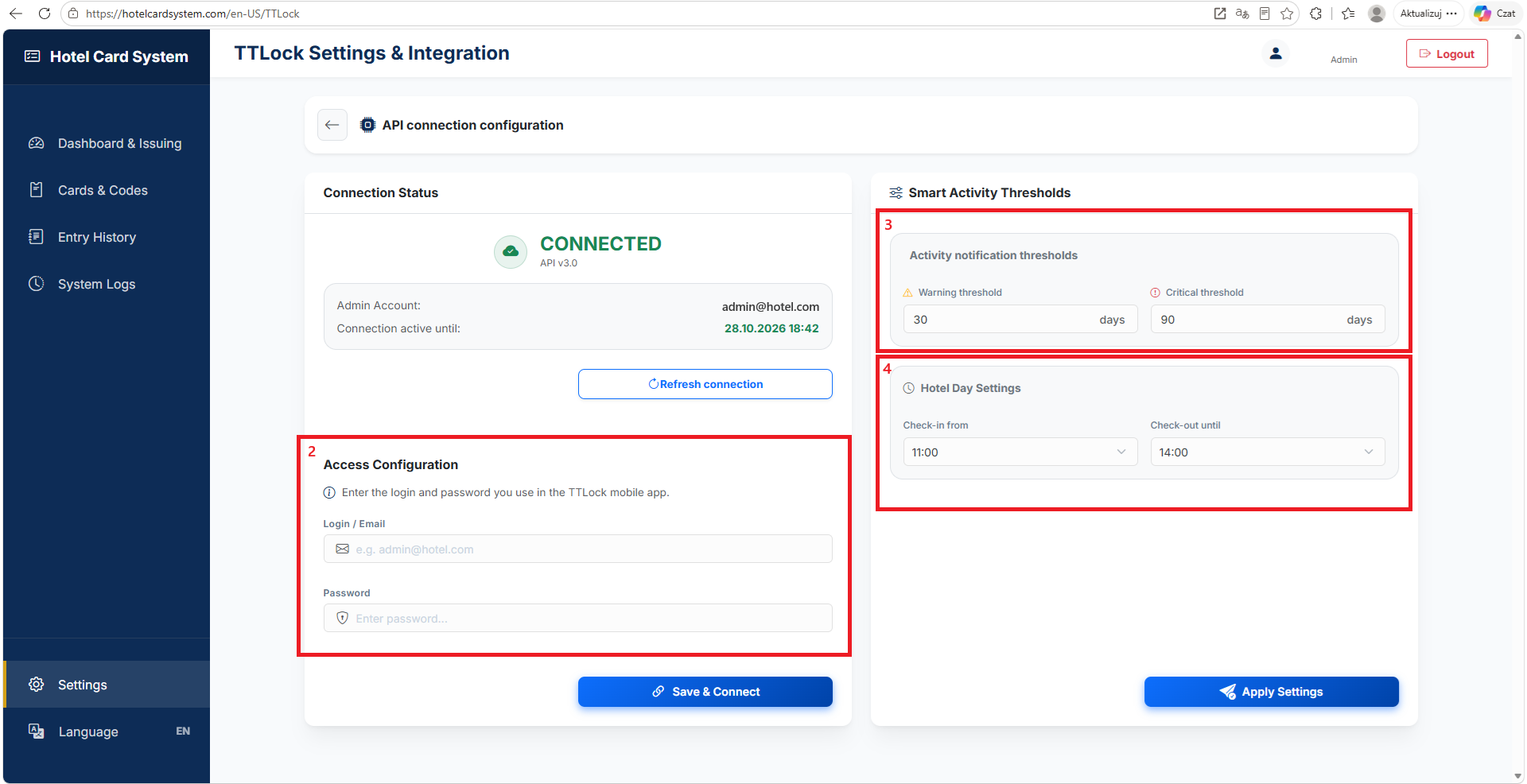The width and height of the screenshot is (1527, 784).
Task: Open the browser favorites list icon
Action: pyautogui.click(x=1348, y=14)
